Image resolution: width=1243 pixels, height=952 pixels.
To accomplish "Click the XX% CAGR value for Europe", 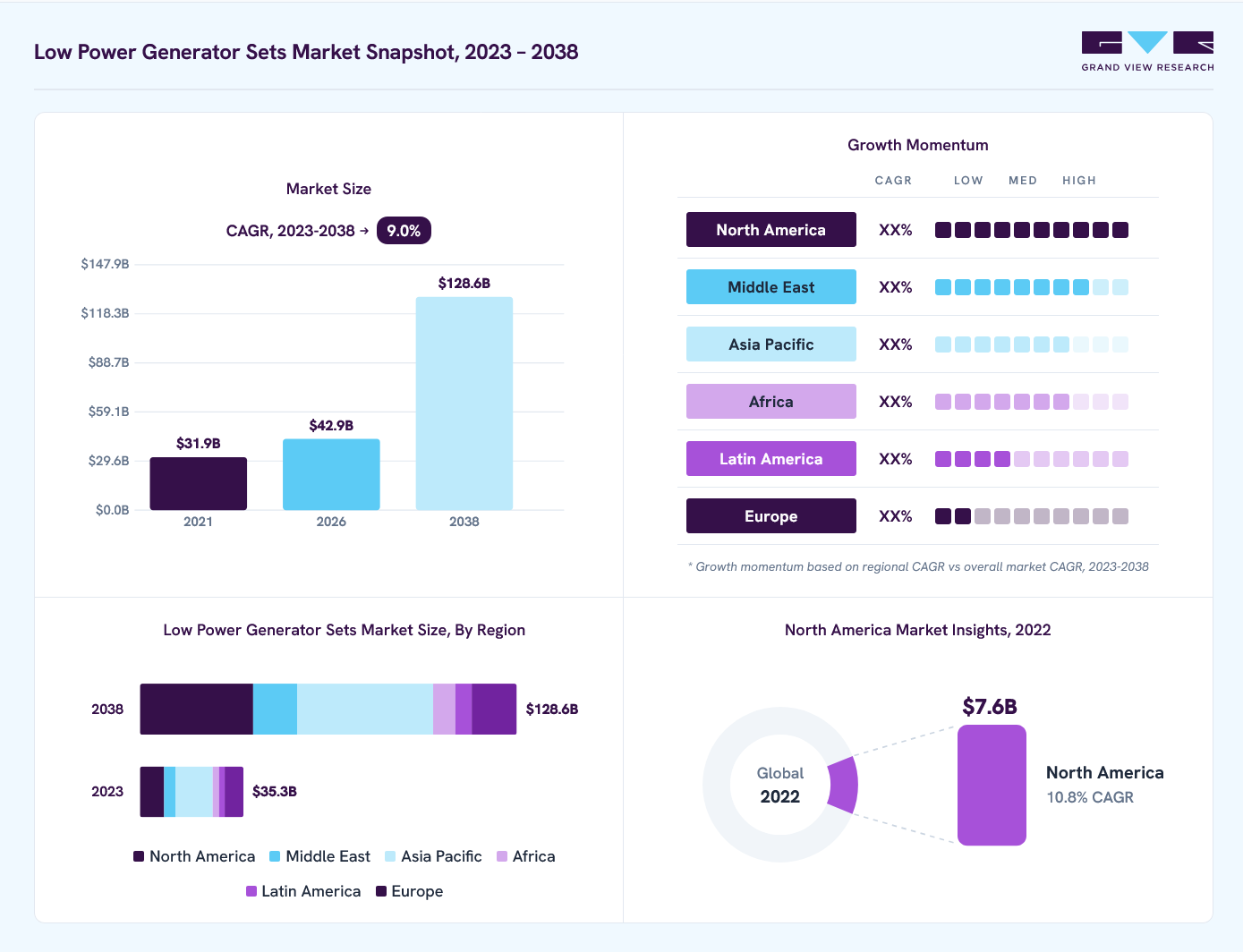I will tap(896, 516).
